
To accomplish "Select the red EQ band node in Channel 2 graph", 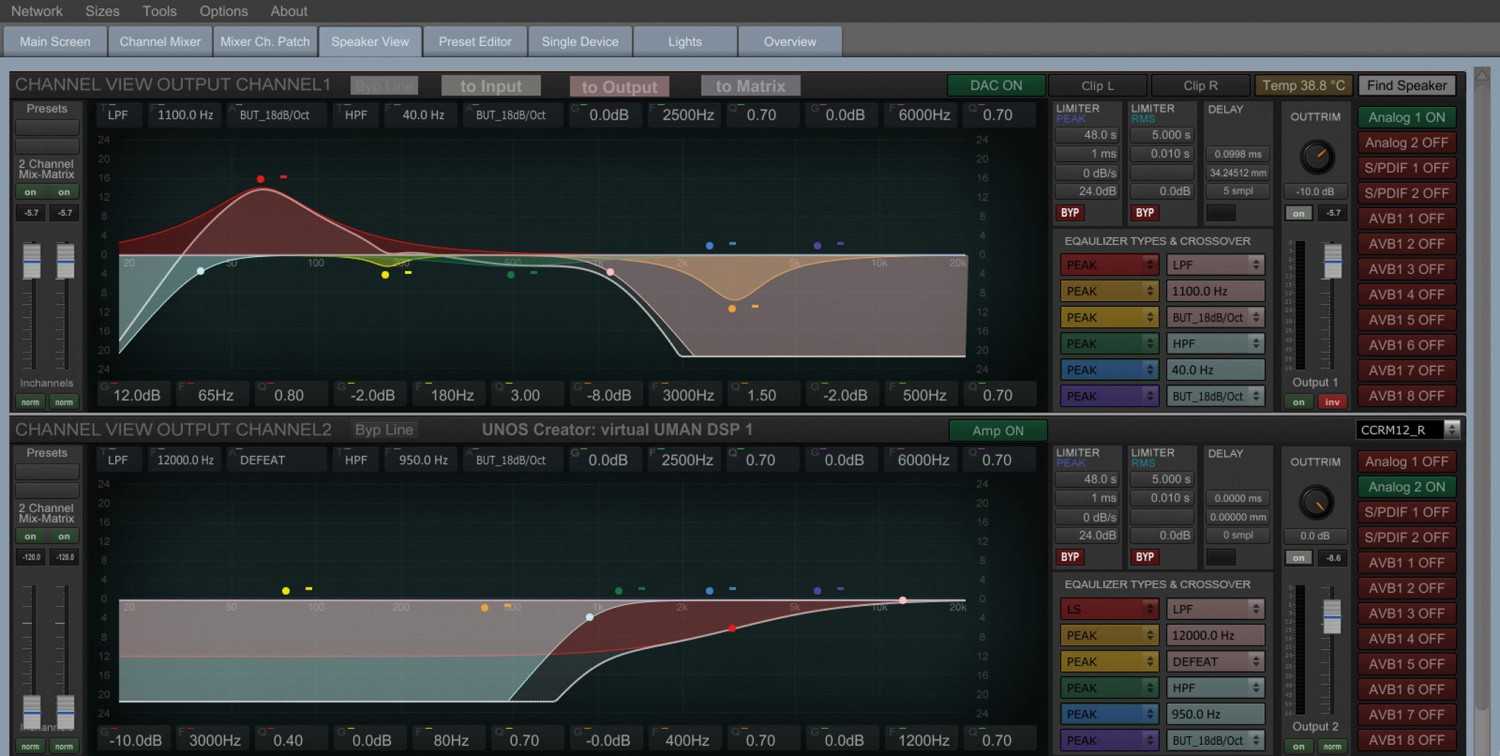I will (732, 628).
